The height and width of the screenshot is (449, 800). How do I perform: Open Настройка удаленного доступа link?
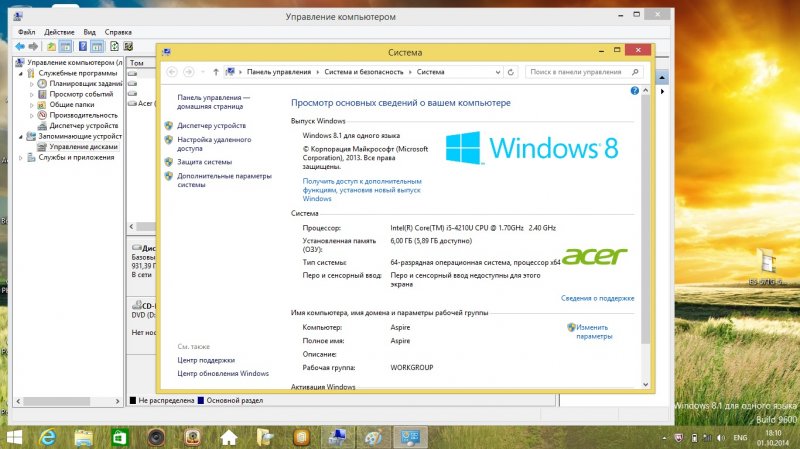214,144
